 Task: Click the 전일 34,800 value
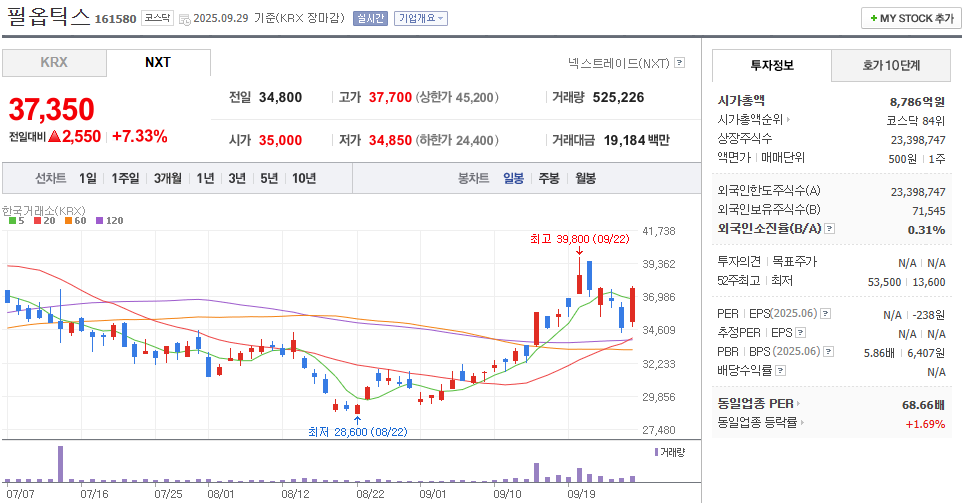281,97
